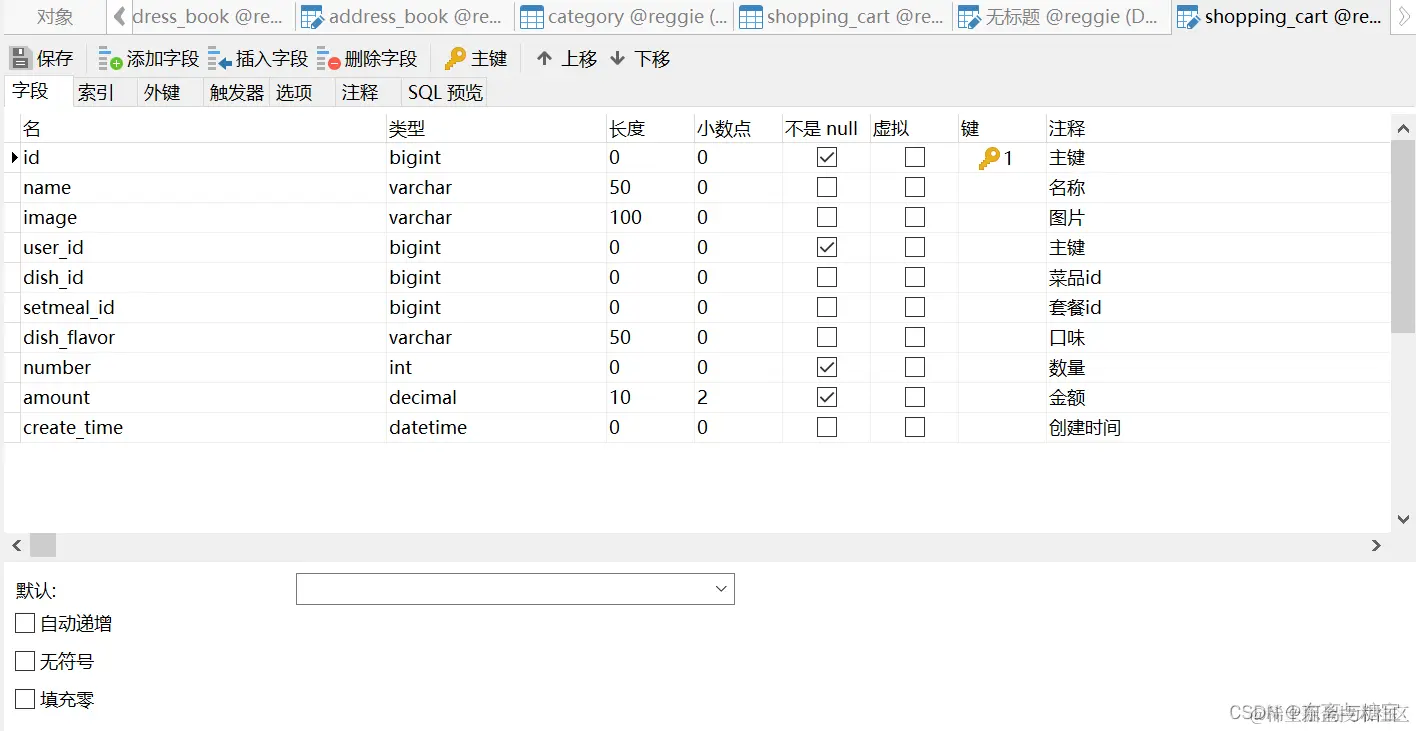Open the category @reggie tab

(624, 17)
